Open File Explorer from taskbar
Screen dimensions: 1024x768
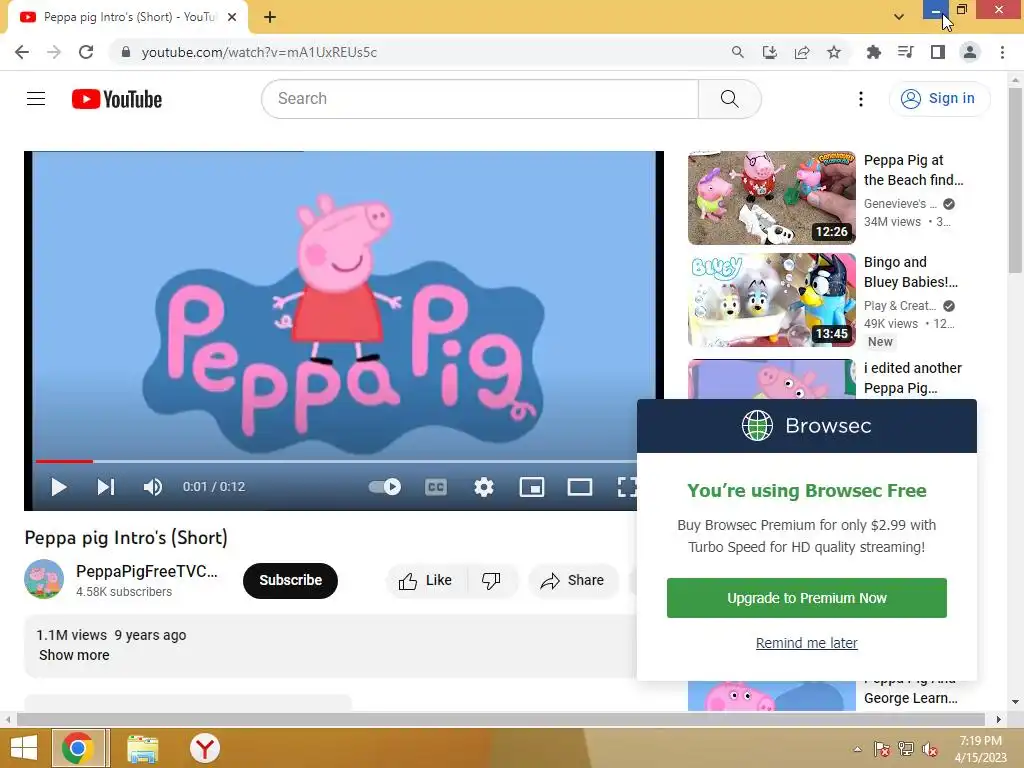(142, 748)
